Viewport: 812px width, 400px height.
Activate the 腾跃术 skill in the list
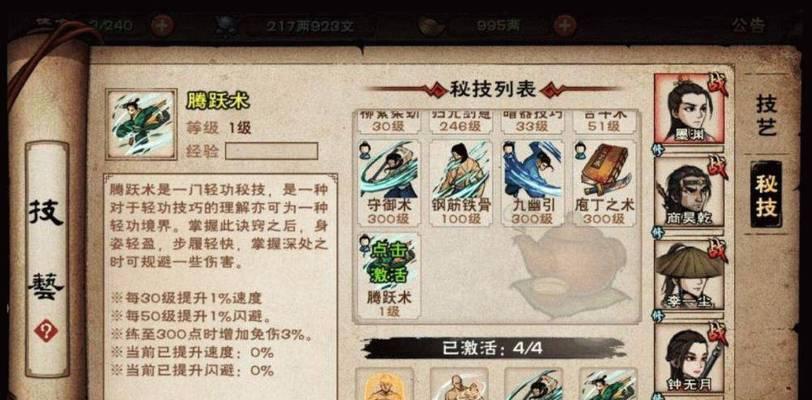[389, 276]
